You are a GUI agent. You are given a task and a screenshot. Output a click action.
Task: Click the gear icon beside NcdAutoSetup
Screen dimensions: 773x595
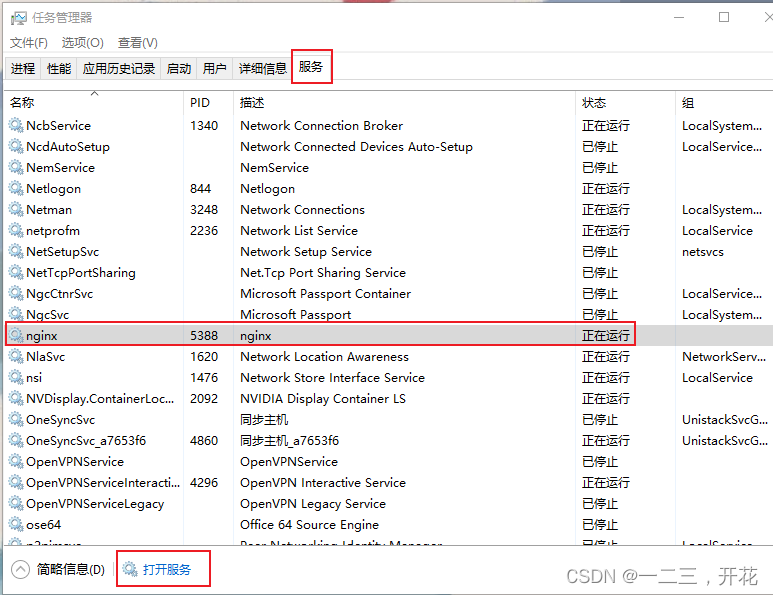16,146
